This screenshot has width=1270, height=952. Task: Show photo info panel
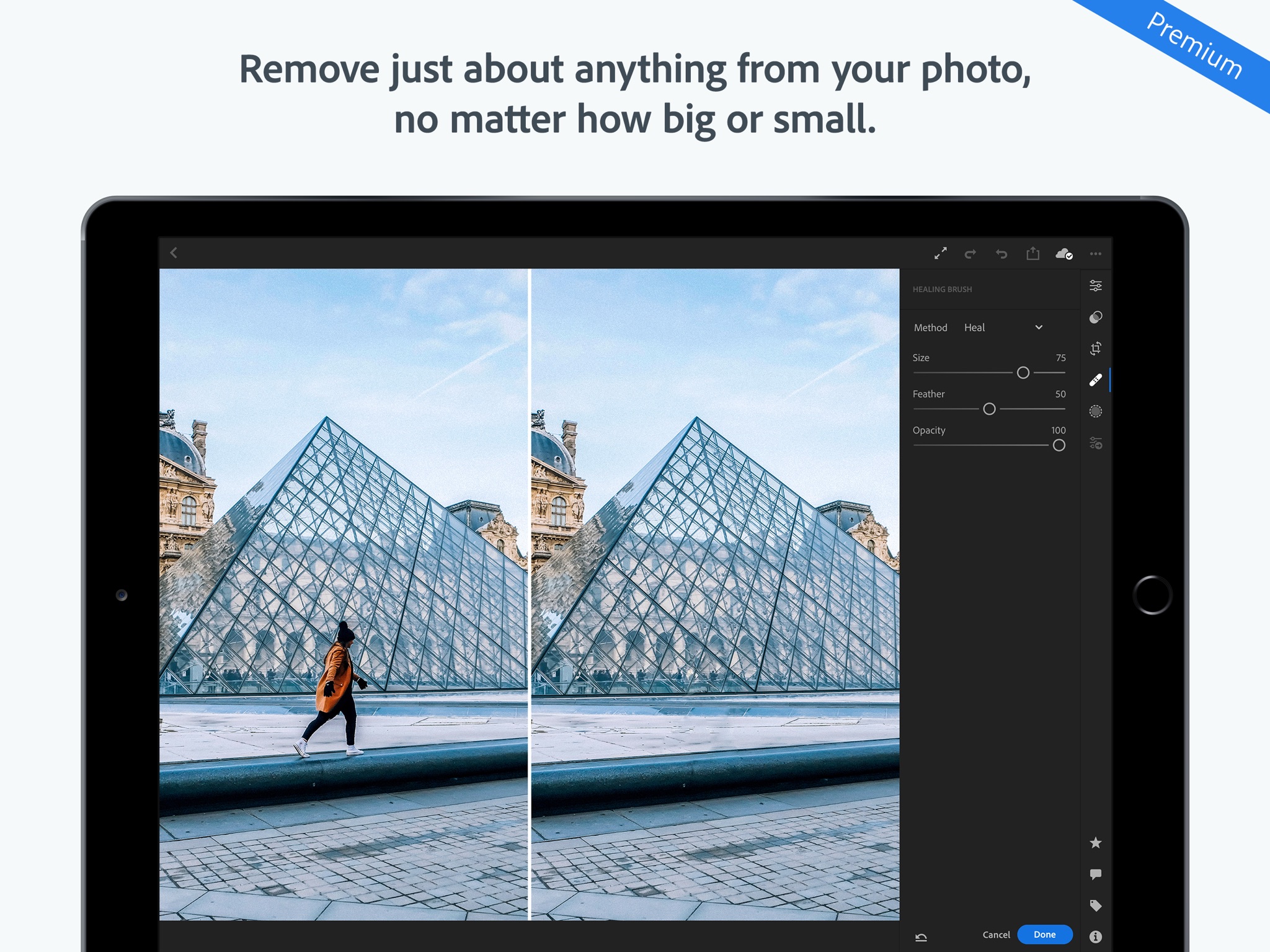pos(1096,936)
